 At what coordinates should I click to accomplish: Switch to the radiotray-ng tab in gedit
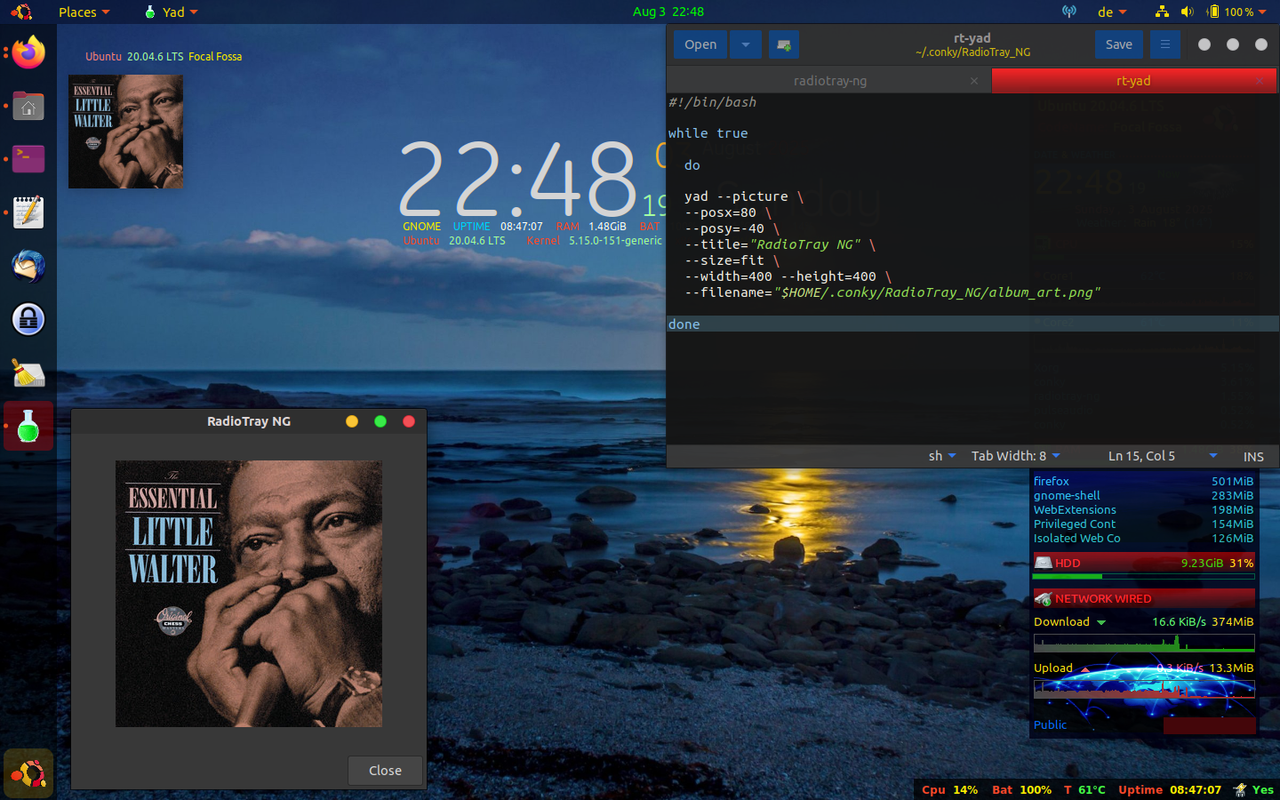pos(829,81)
